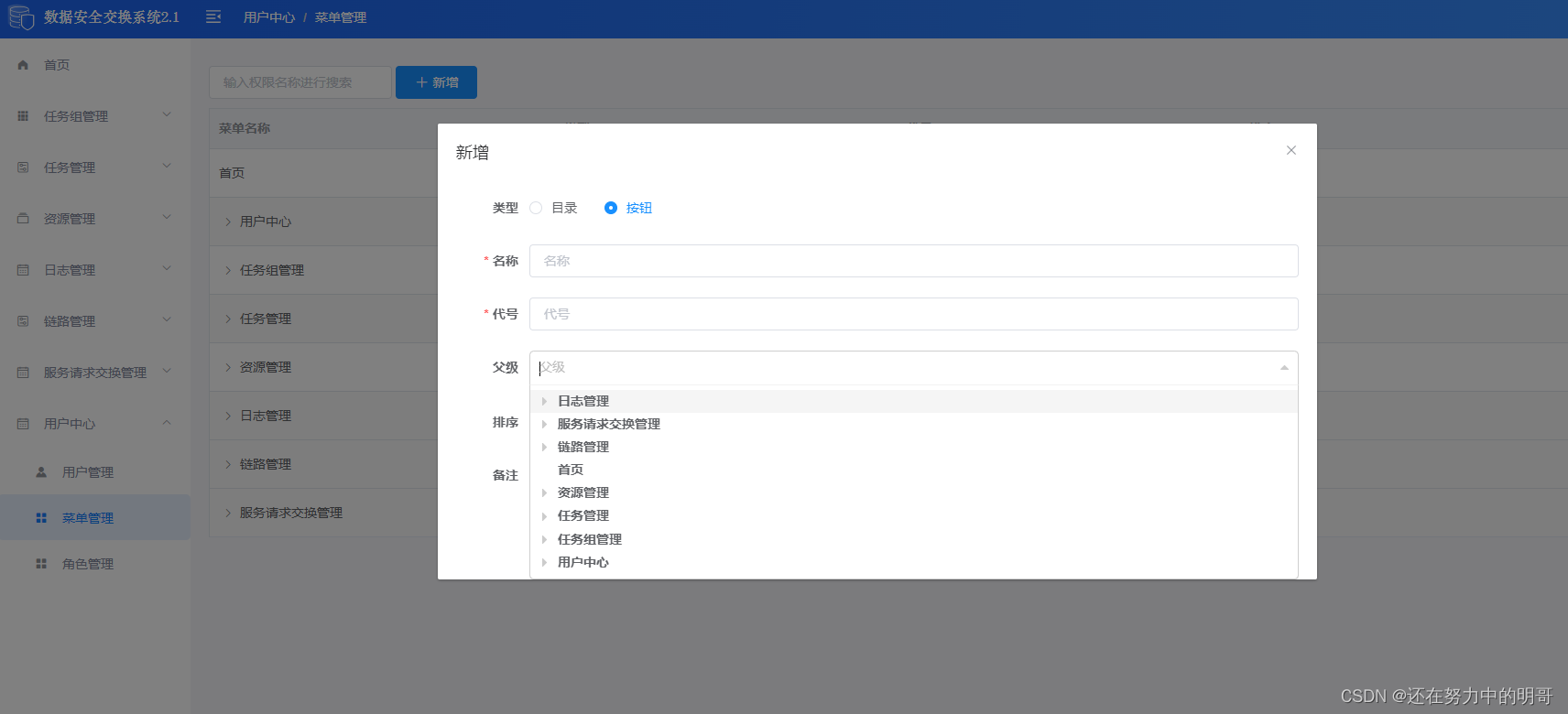Click the user icon beside 用户管理
Screen dimensions: 1568x714
pyautogui.click(x=41, y=472)
